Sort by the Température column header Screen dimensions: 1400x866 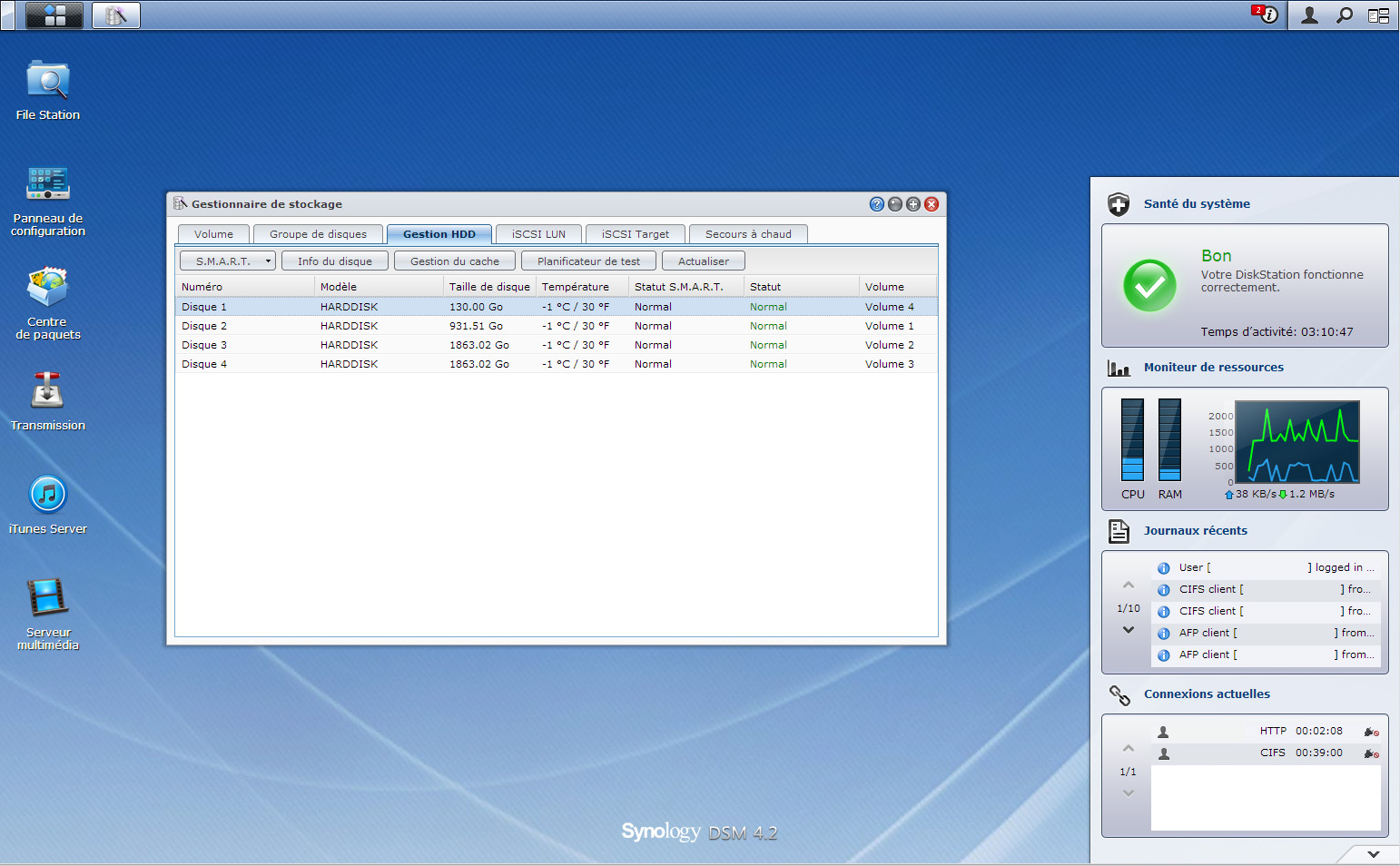point(576,287)
